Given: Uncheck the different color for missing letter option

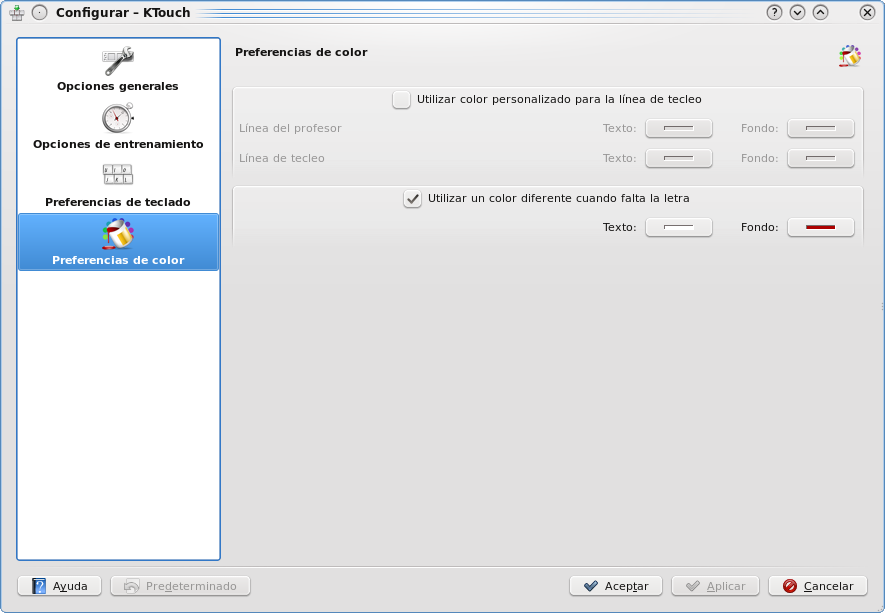Looking at the screenshot, I should (x=413, y=199).
